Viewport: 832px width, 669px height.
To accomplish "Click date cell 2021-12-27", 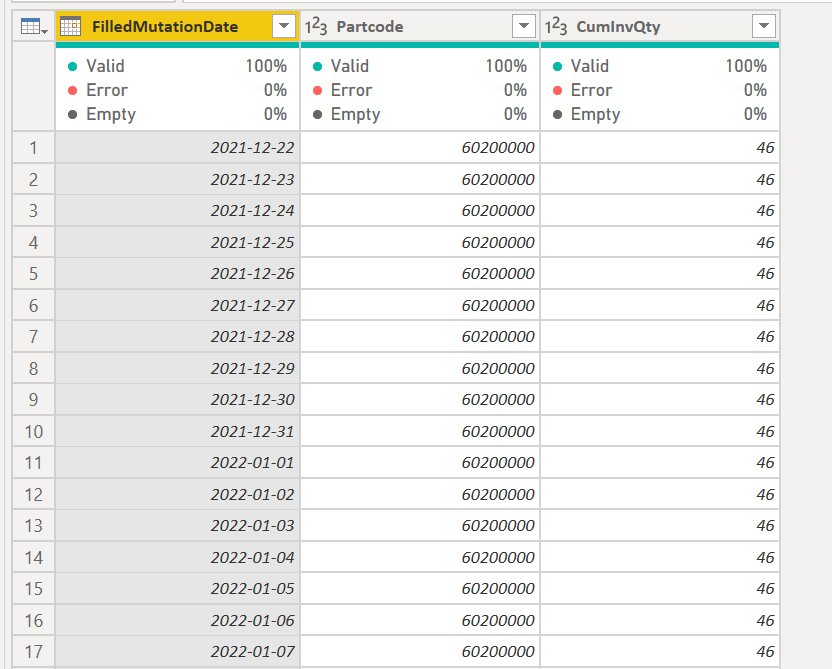I will pos(178,306).
